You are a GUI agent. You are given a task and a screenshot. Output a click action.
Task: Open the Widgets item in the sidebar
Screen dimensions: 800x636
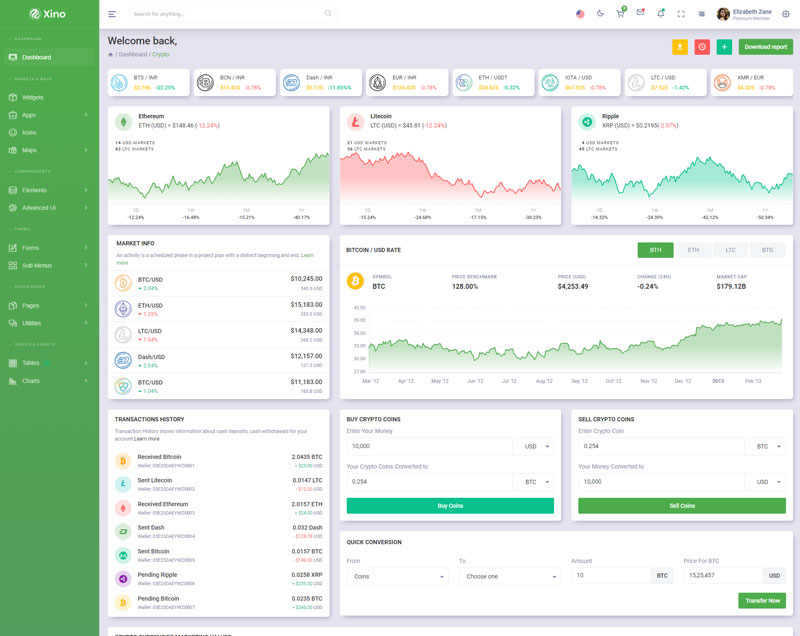click(x=33, y=97)
